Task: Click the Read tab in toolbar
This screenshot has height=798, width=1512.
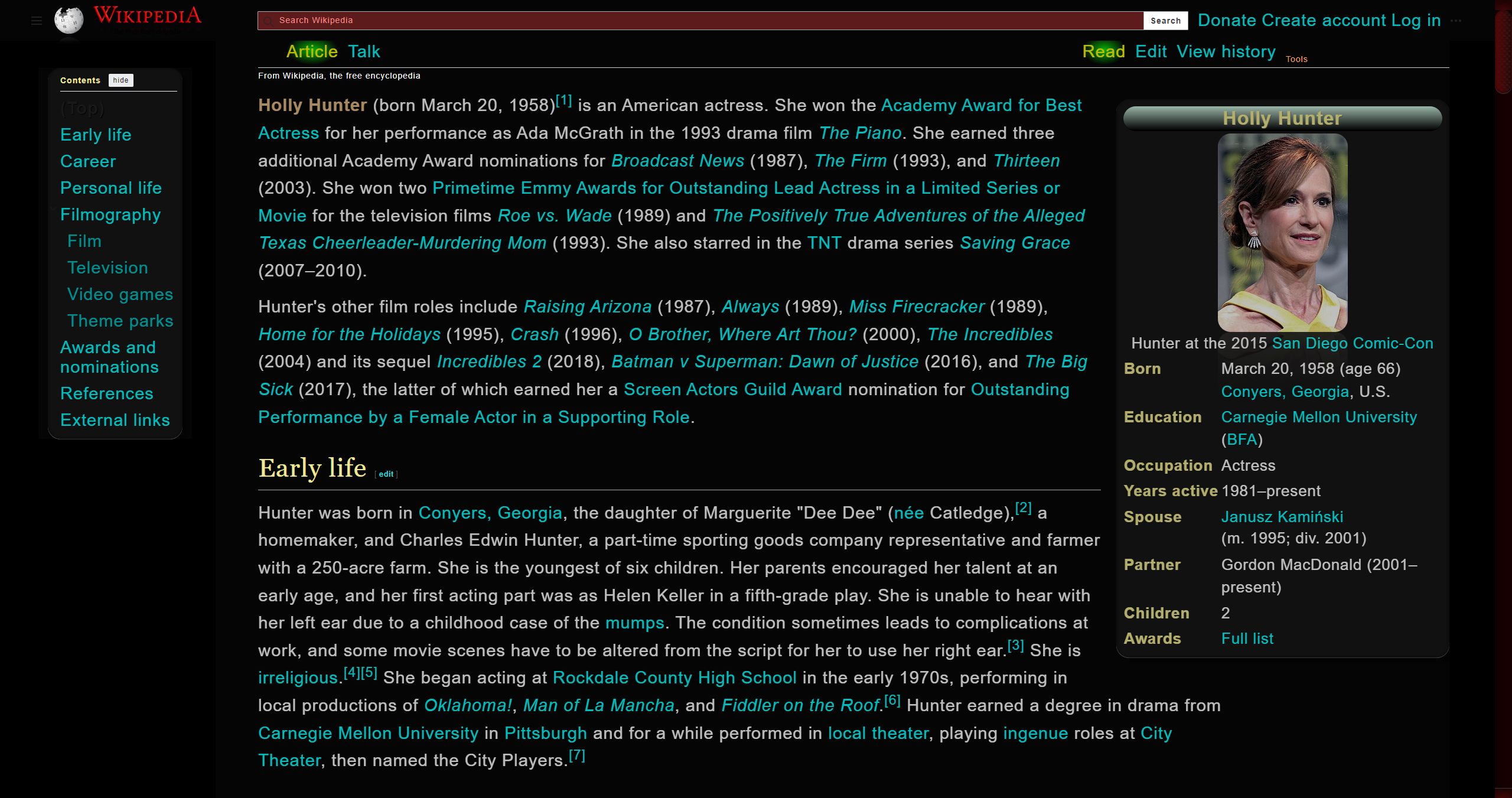Action: point(1102,51)
